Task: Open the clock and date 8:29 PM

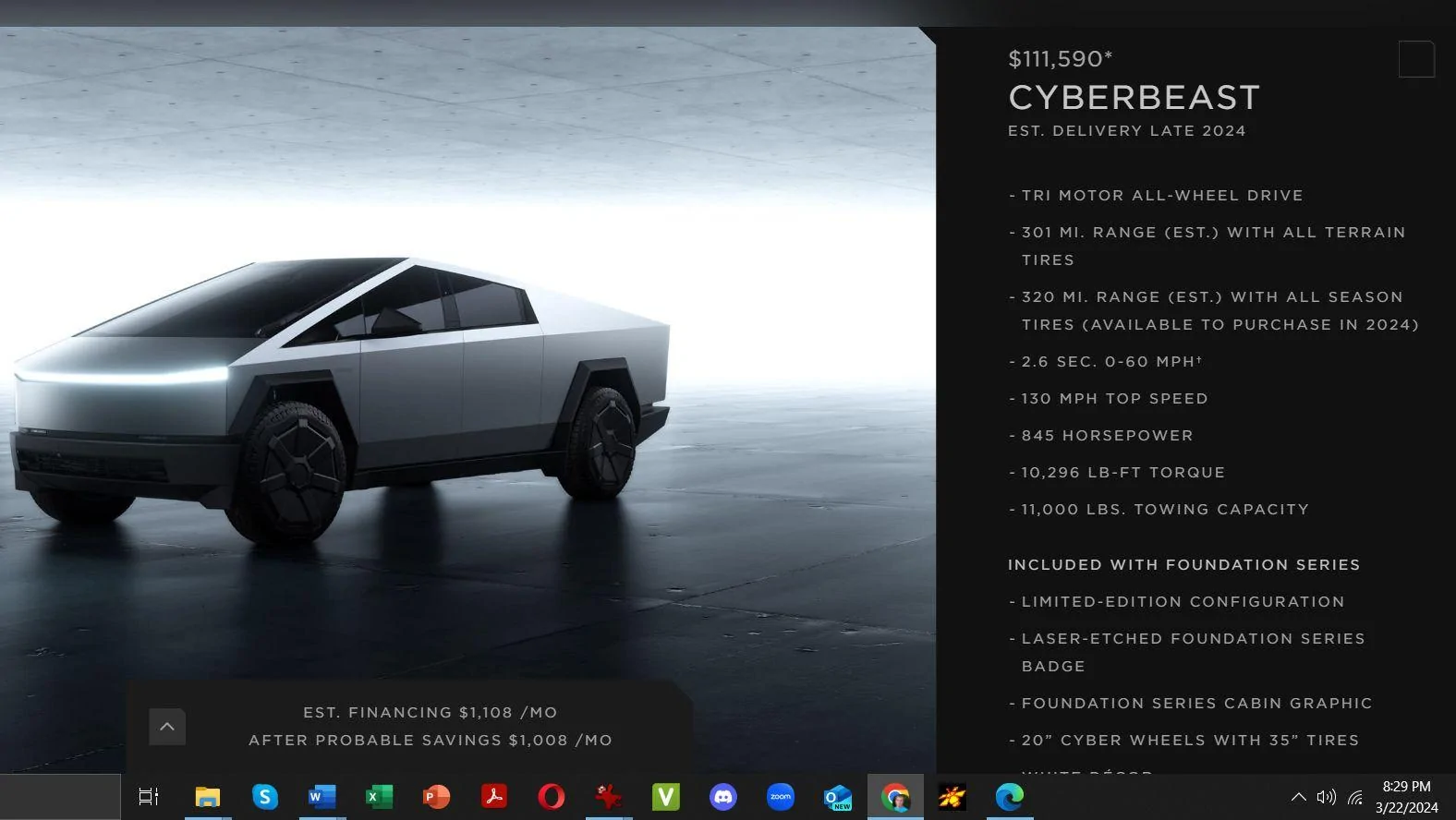Action: click(1406, 797)
